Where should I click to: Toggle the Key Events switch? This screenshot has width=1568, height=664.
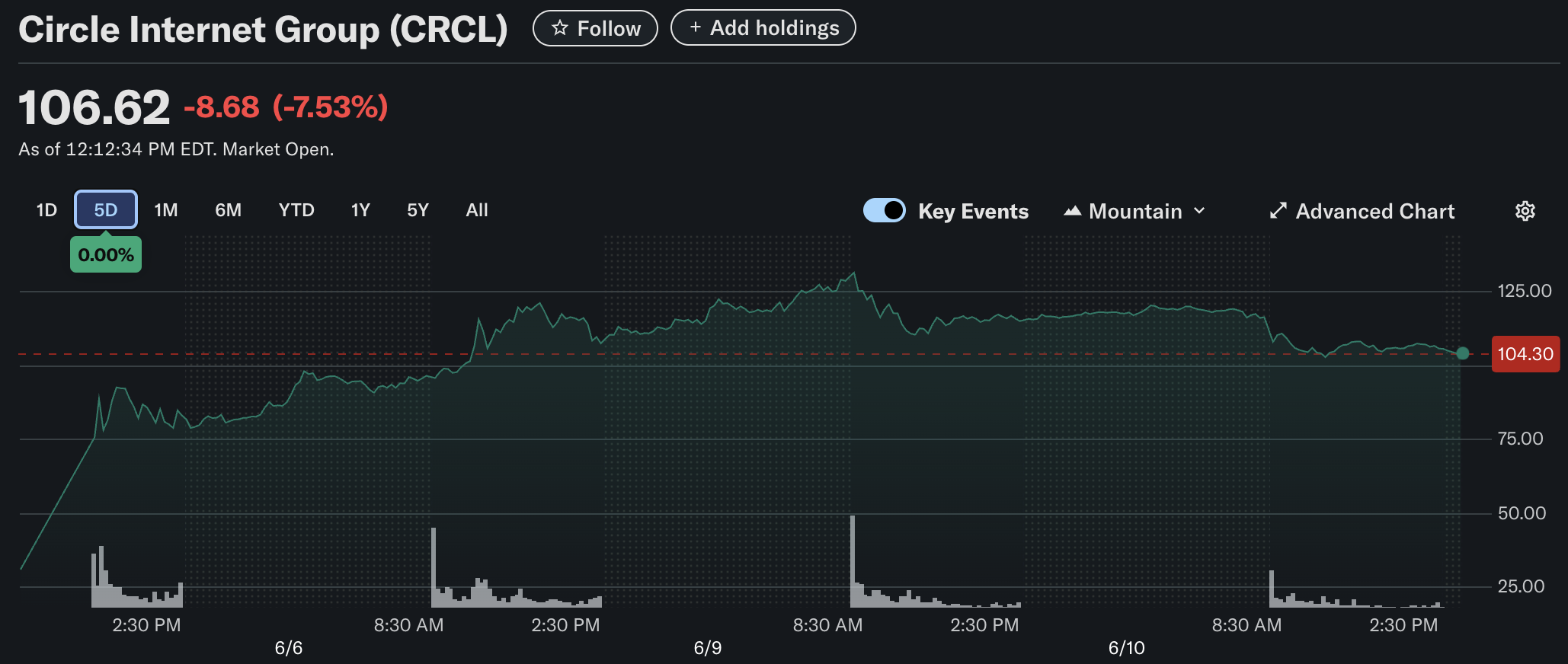point(885,210)
